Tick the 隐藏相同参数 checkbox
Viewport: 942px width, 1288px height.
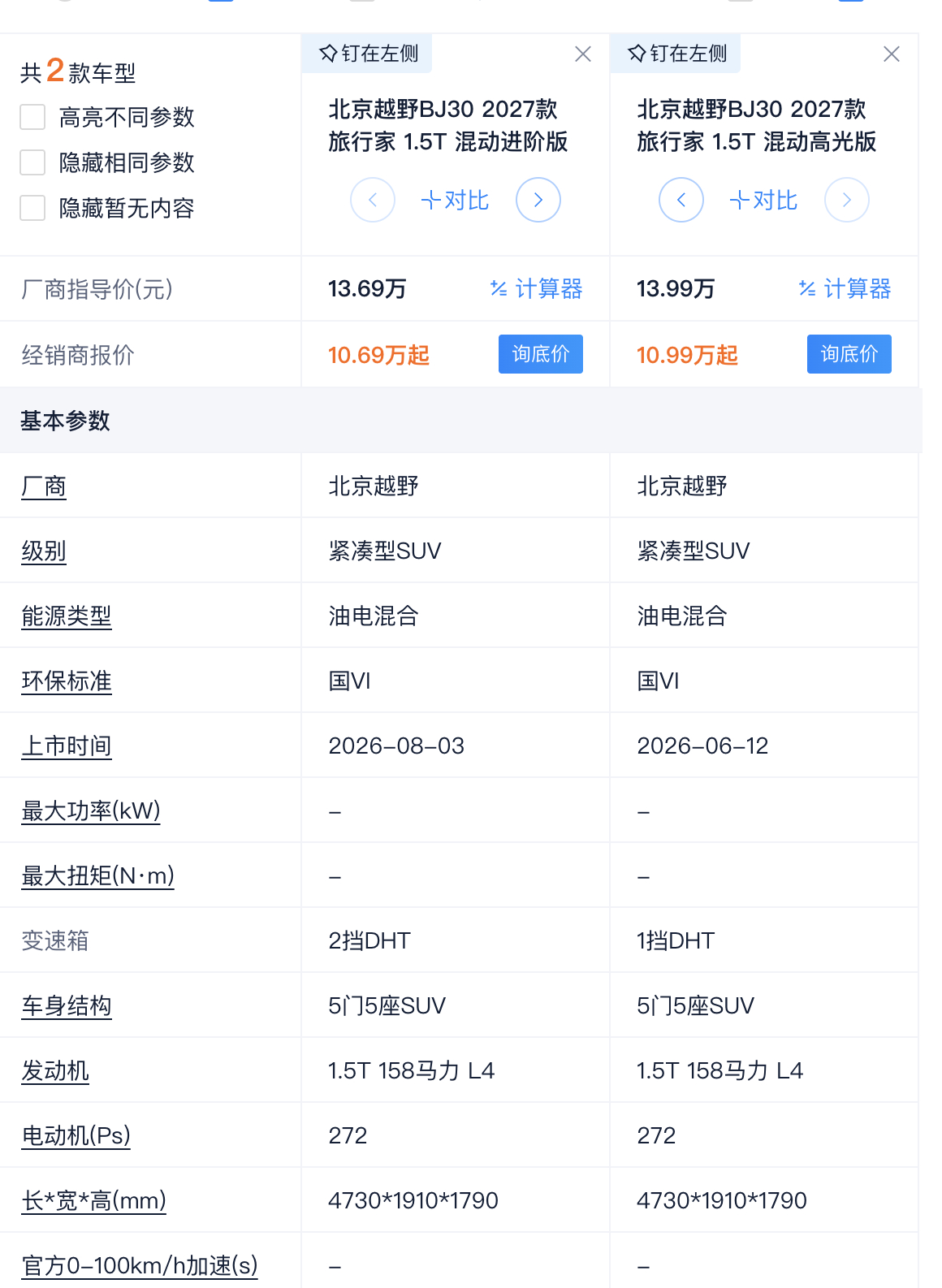pos(32,162)
